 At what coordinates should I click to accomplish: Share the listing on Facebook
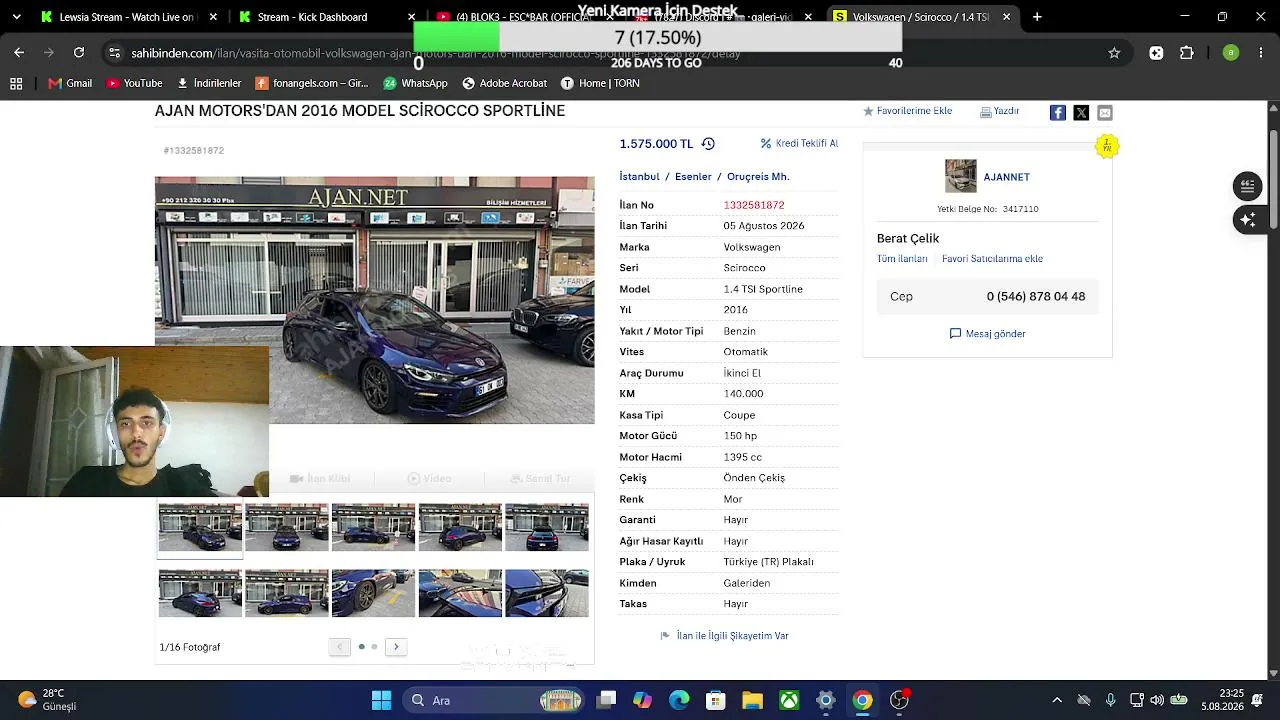[x=1057, y=113]
